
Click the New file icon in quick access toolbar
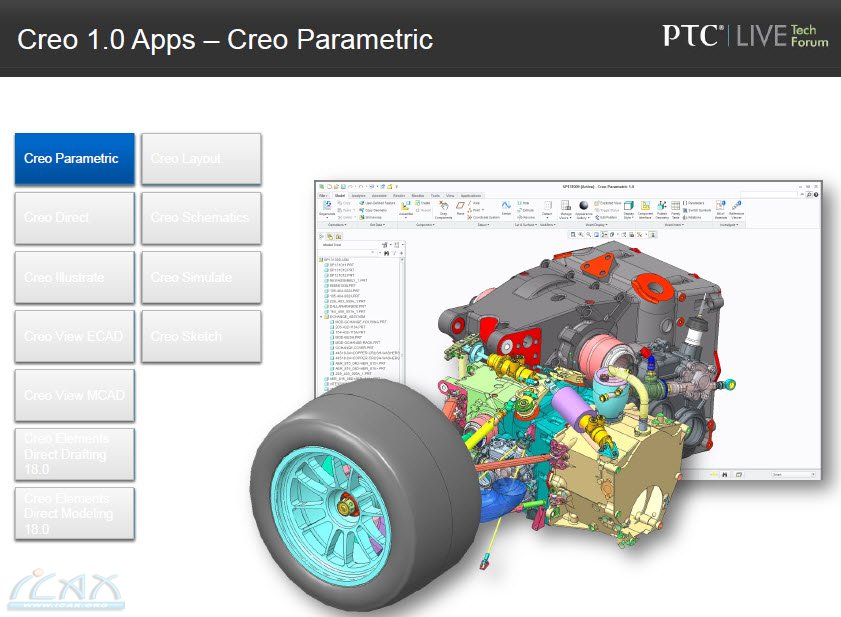(329, 187)
